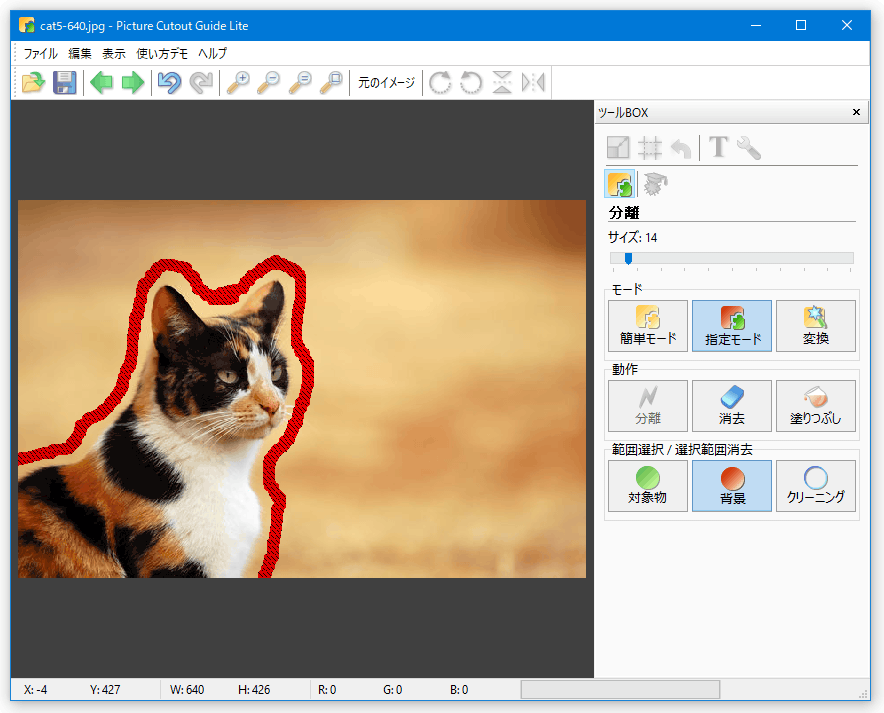Maximize the application window
This screenshot has width=884, height=713.
pyautogui.click(x=801, y=25)
